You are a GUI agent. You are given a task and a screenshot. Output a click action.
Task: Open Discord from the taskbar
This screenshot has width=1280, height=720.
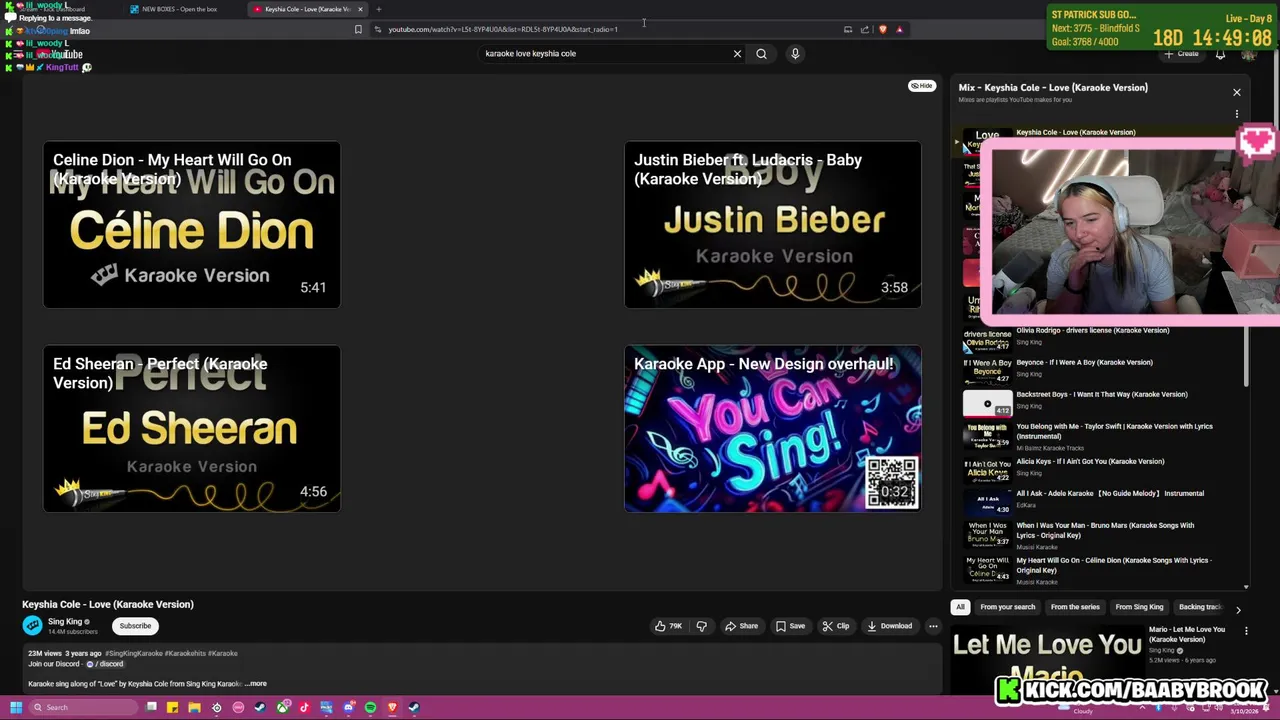point(348,708)
